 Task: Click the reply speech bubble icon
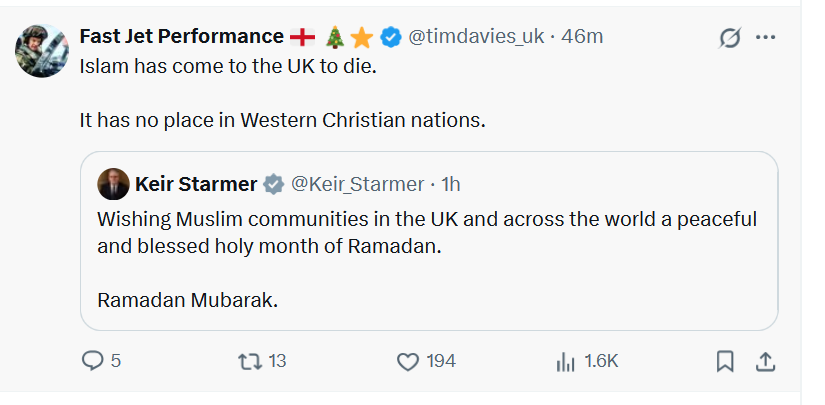click(92, 361)
